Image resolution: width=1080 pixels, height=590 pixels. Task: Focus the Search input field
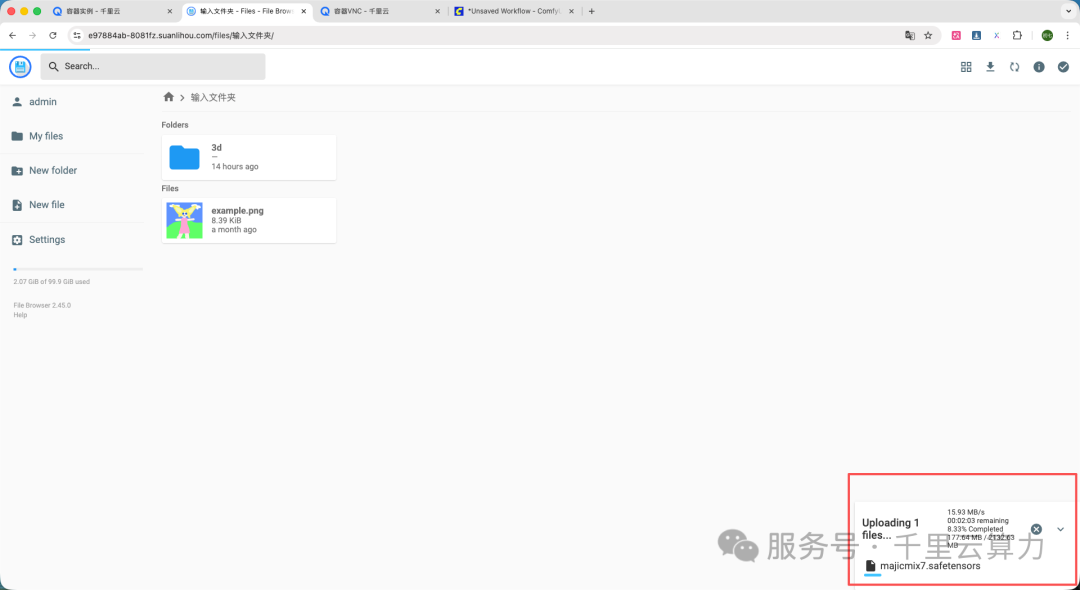point(153,66)
